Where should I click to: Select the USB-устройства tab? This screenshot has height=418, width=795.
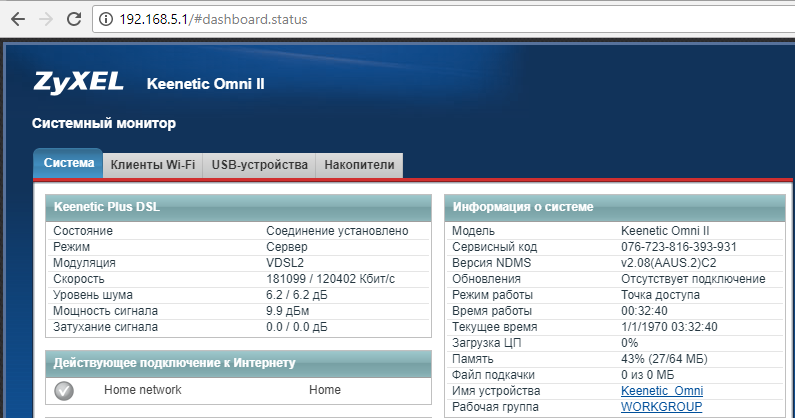(x=259, y=165)
